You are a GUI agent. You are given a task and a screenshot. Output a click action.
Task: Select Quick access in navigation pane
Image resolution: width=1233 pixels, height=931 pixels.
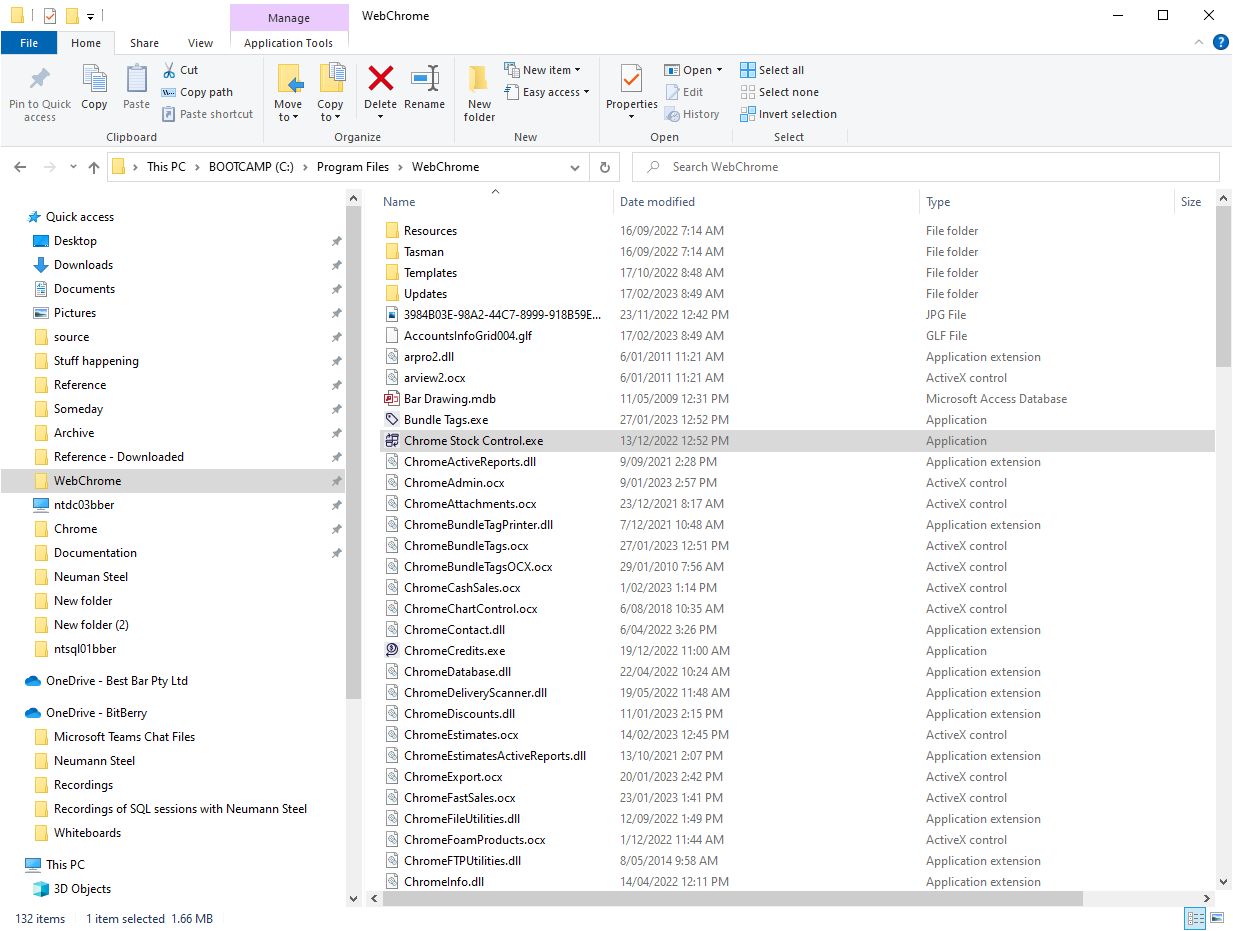(80, 217)
